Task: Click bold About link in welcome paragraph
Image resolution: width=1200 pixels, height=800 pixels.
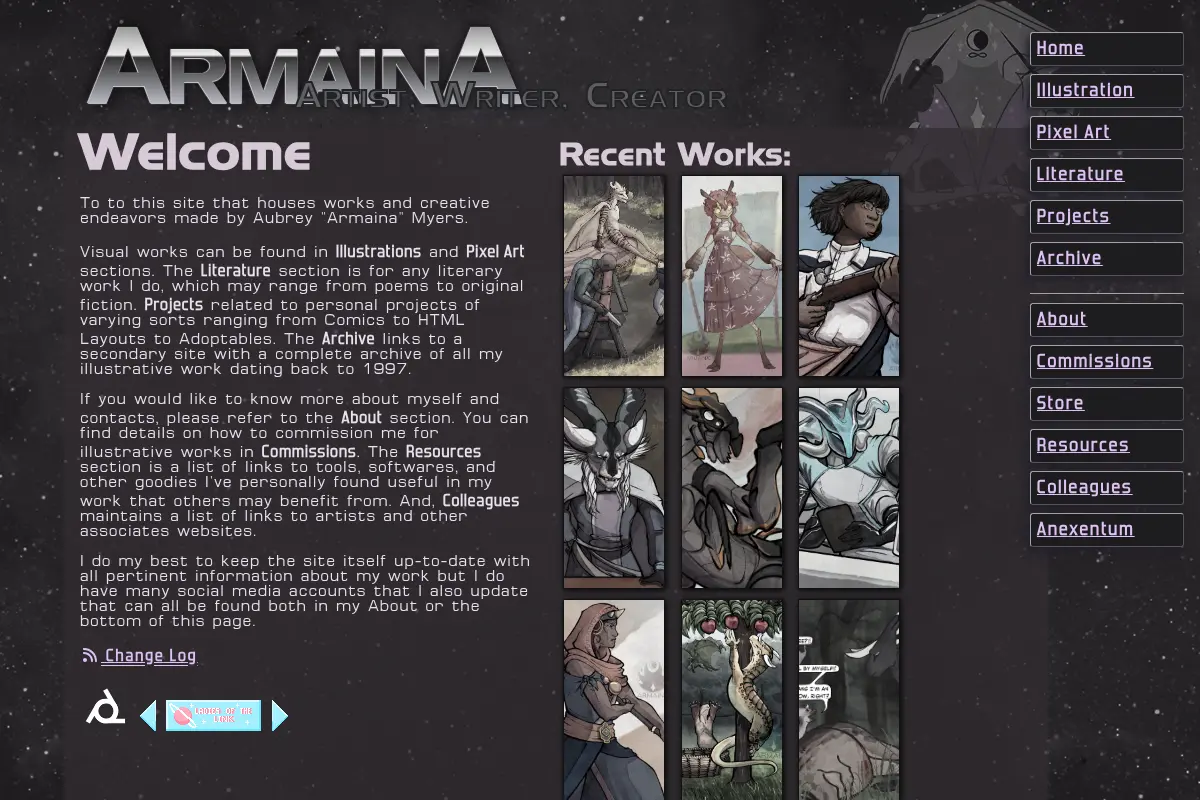Action: coord(361,418)
